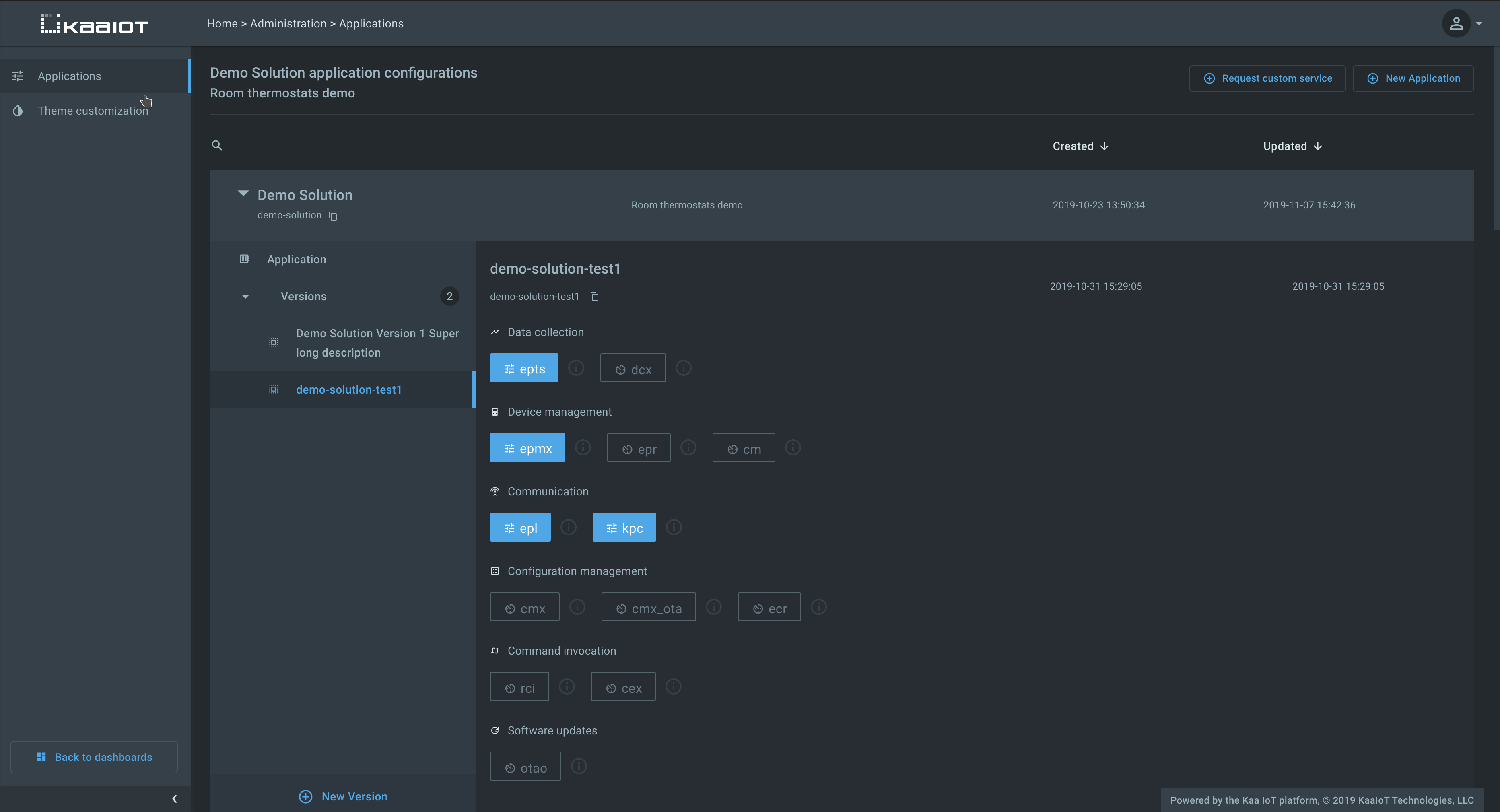Show info for cm service
The image size is (1500, 812).
click(x=793, y=447)
